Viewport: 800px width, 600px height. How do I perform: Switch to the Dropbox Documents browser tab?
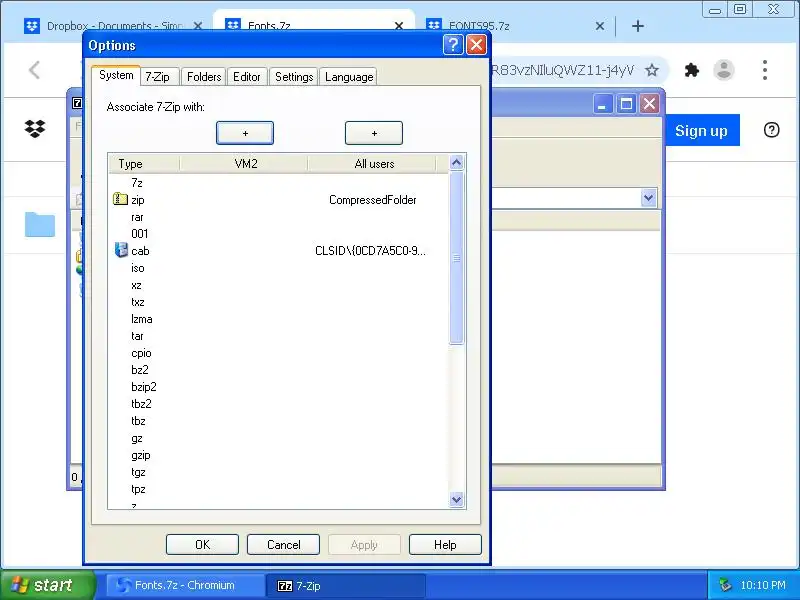pos(113,26)
